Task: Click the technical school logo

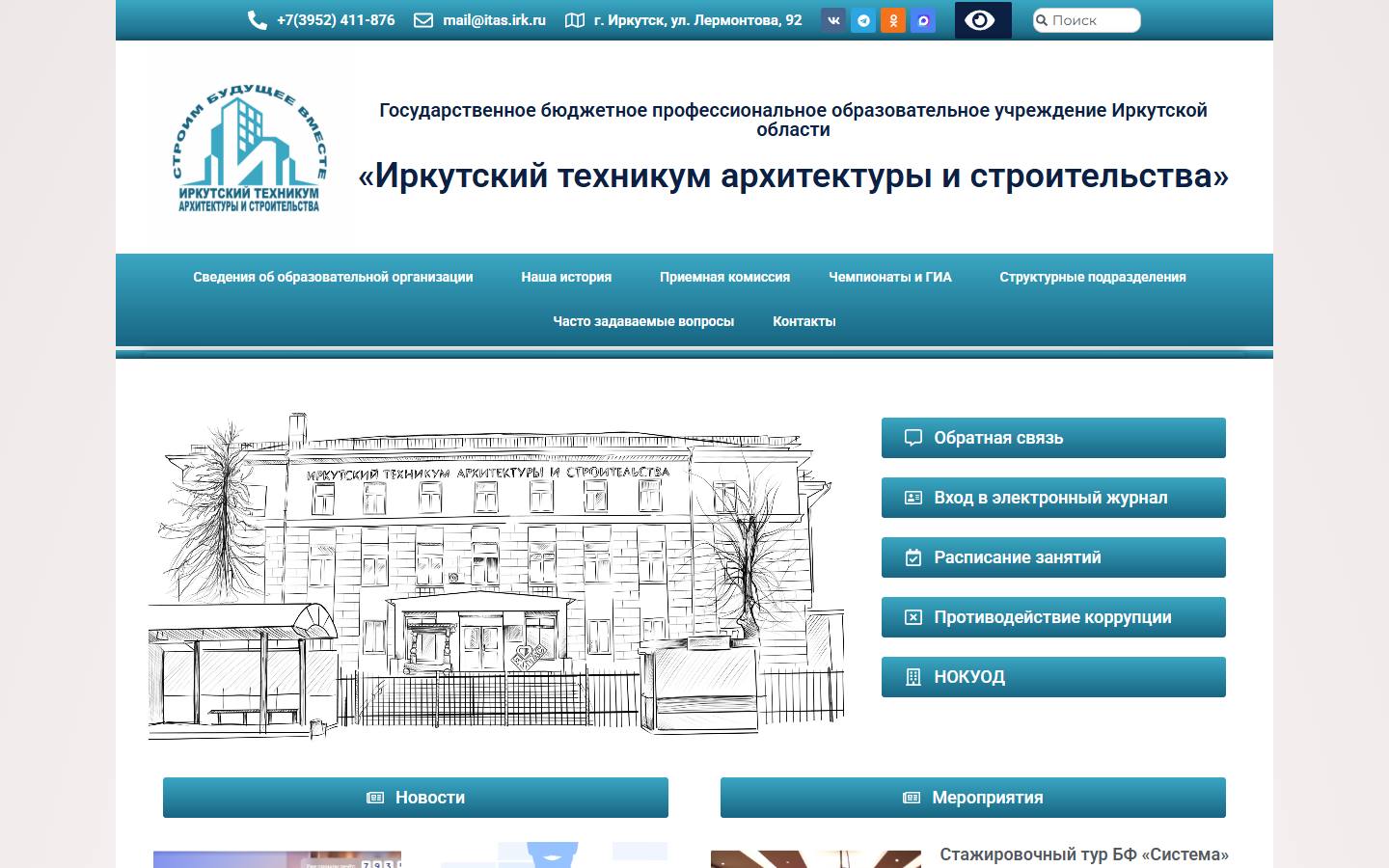Action: [x=249, y=148]
